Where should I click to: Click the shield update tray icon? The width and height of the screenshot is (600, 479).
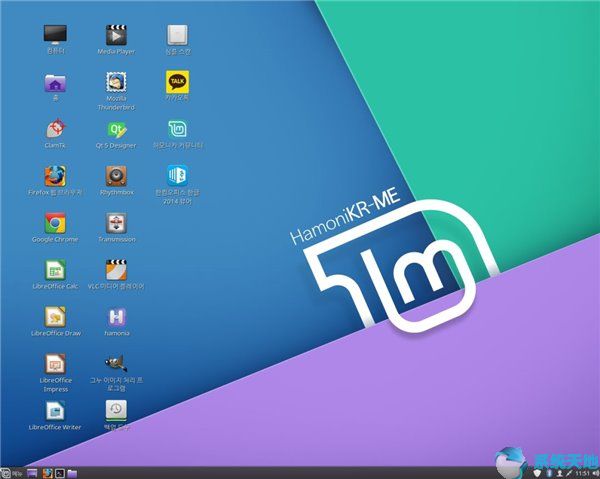point(537,474)
